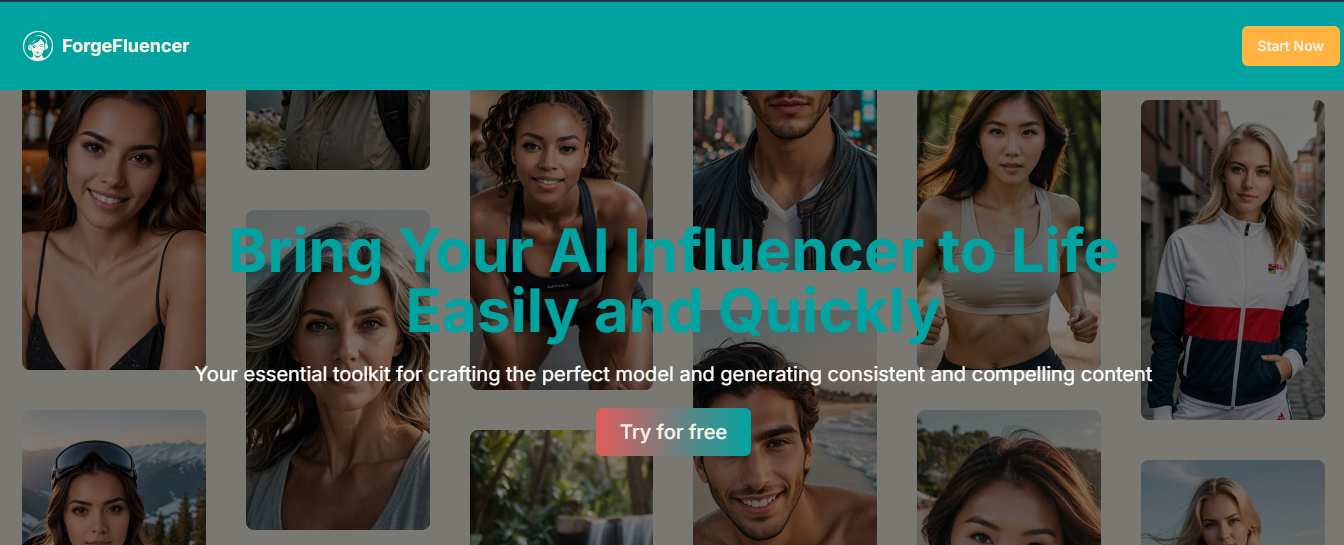This screenshot has height=545, width=1344.
Task: Click the Try for free button
Action: coord(673,432)
